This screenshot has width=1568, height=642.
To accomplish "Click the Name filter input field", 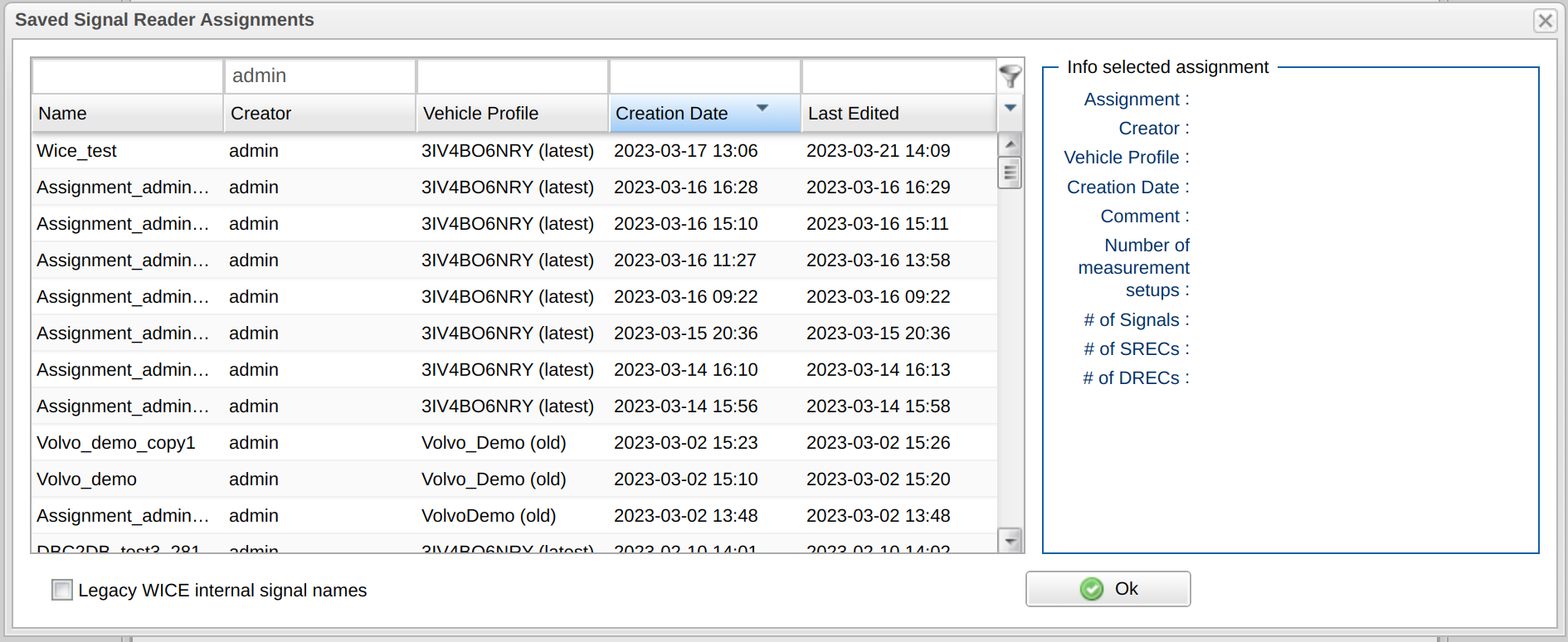I will coord(127,76).
